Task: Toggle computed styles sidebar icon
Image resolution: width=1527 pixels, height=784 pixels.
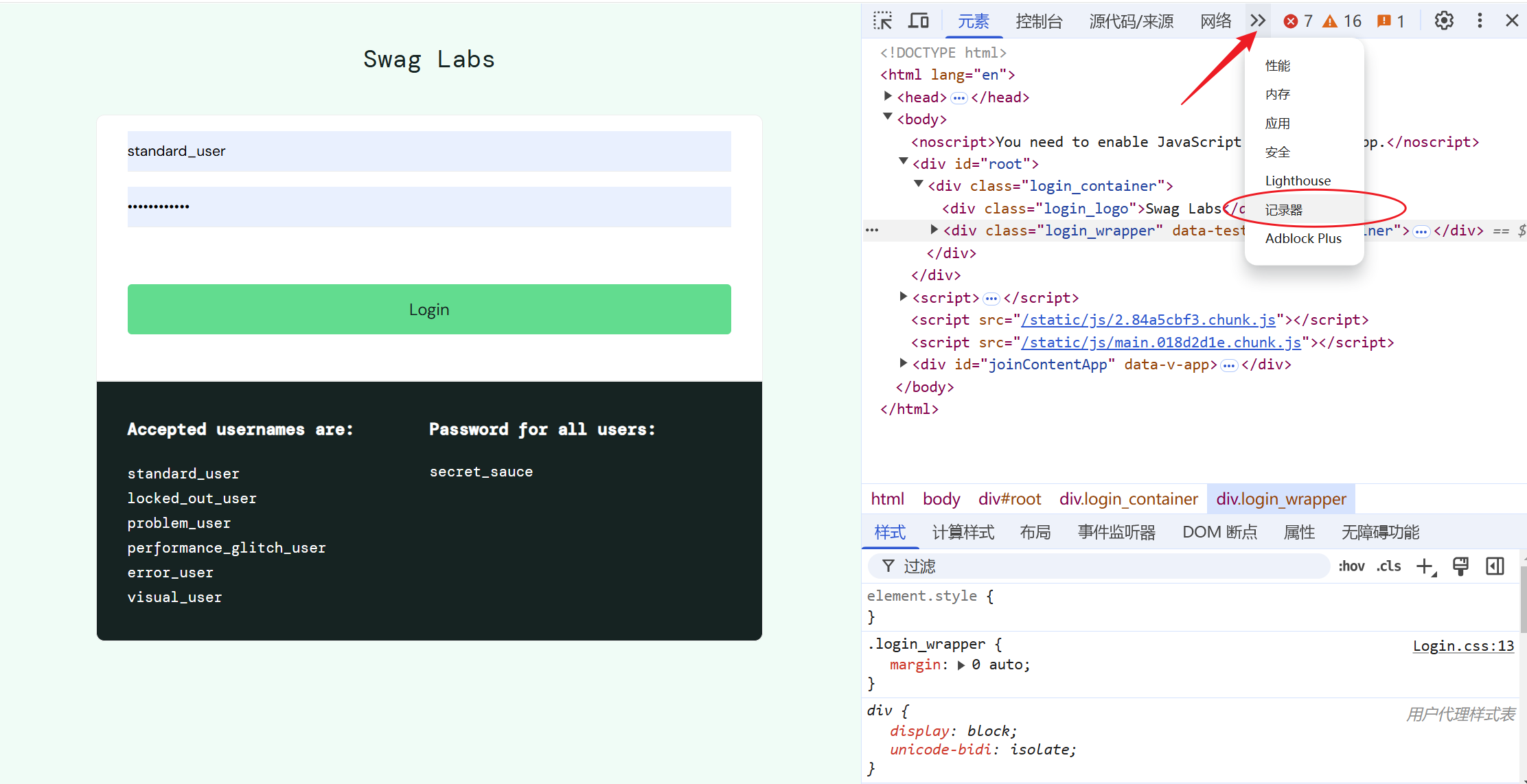Action: tap(1495, 566)
